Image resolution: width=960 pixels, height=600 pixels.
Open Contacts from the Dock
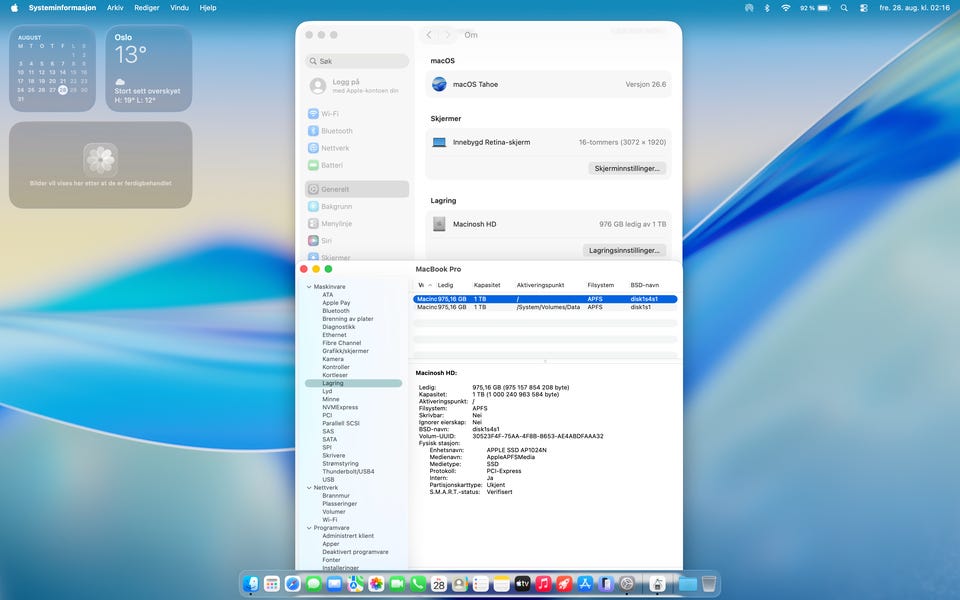coord(460,583)
